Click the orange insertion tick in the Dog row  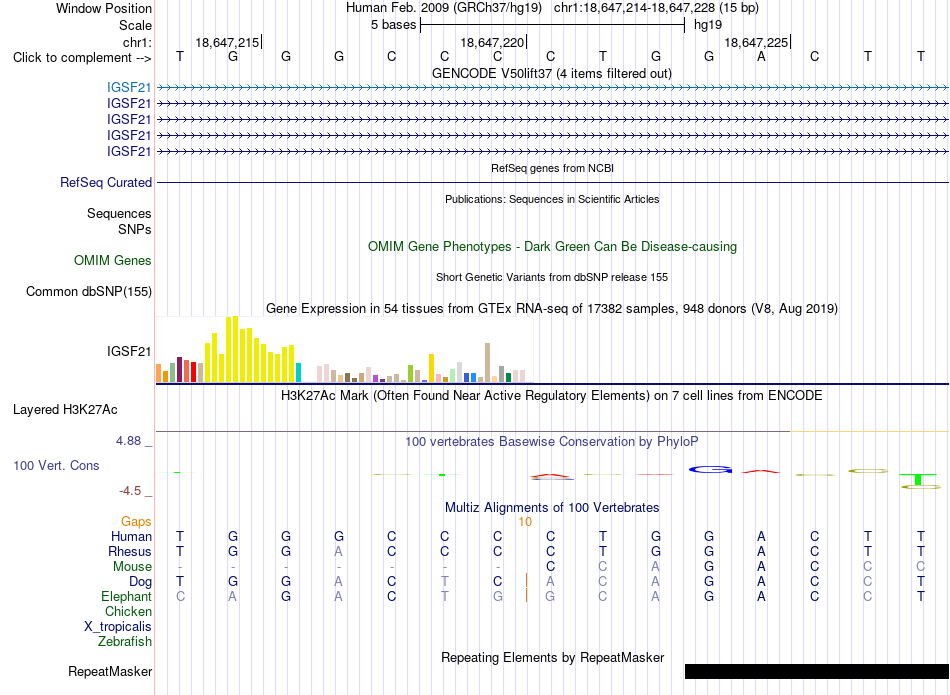(526, 580)
